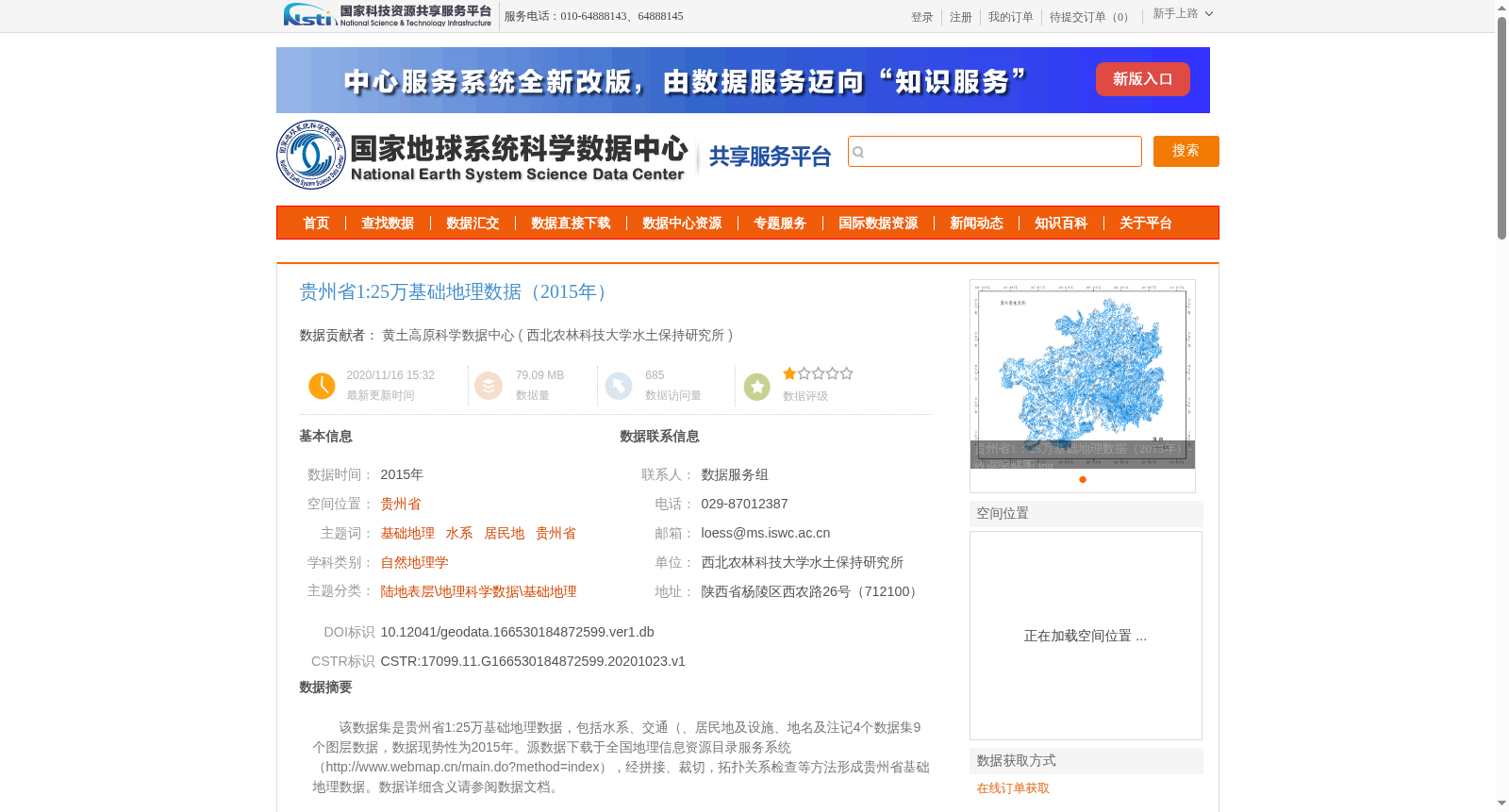Click the 共享服务平台 heading text
The image size is (1509, 812).
click(x=770, y=156)
